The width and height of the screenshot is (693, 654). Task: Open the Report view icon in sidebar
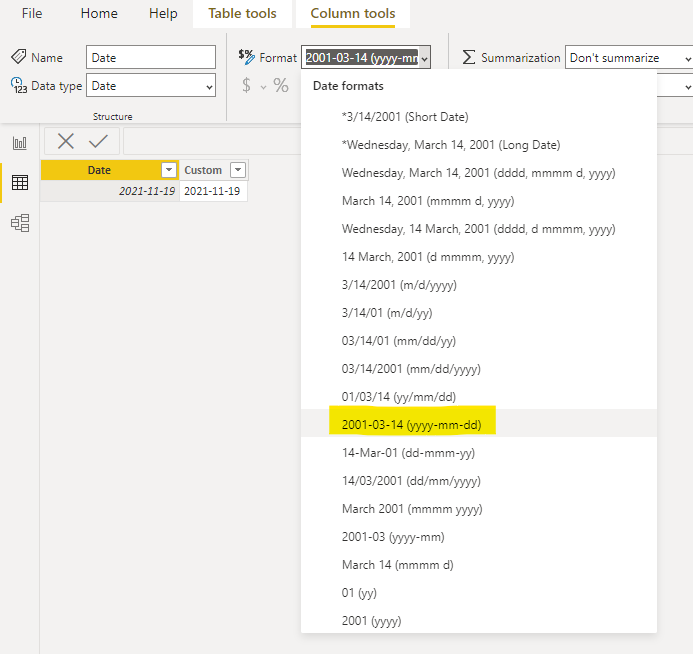tap(19, 143)
